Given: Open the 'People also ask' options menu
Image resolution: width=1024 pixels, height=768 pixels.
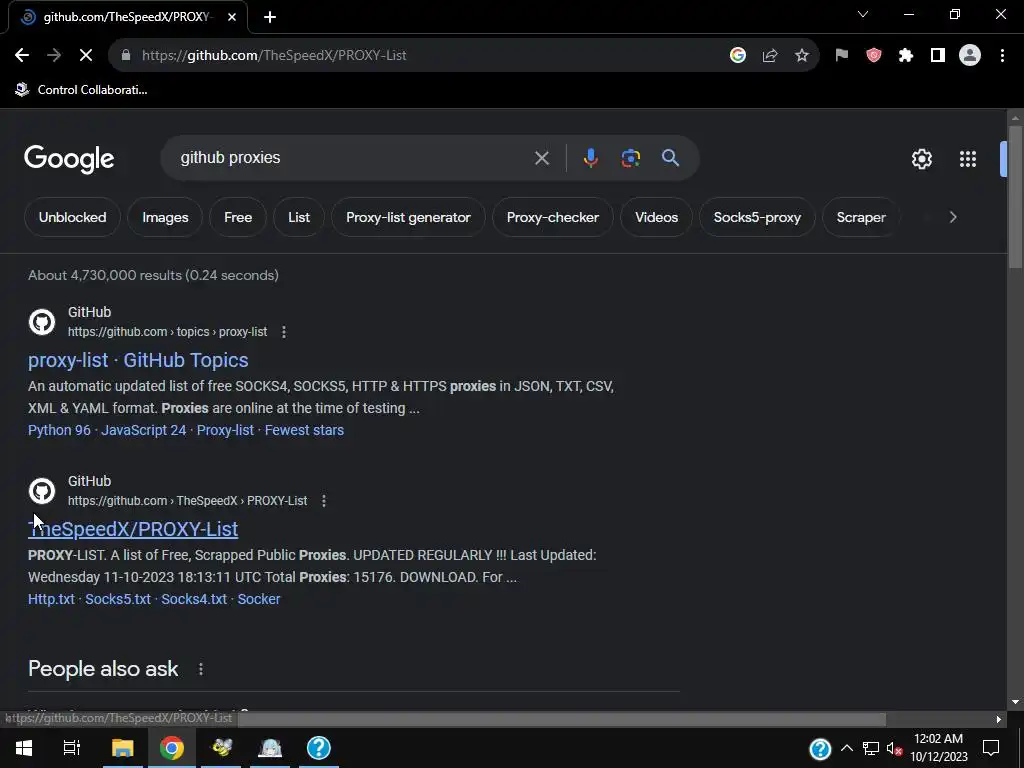Looking at the screenshot, I should pyautogui.click(x=200, y=669).
